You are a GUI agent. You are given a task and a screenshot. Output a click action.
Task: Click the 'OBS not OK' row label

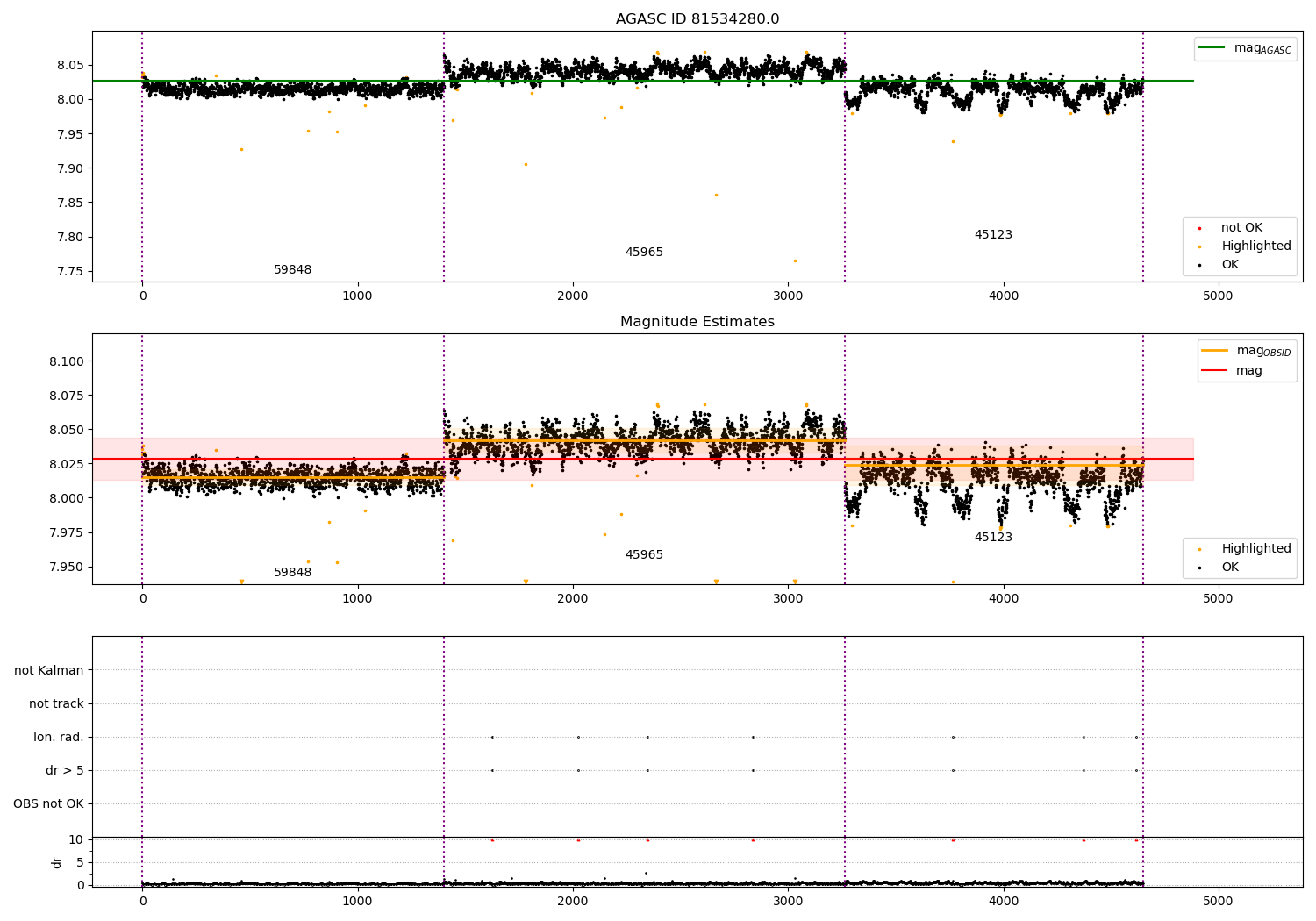click(x=48, y=804)
